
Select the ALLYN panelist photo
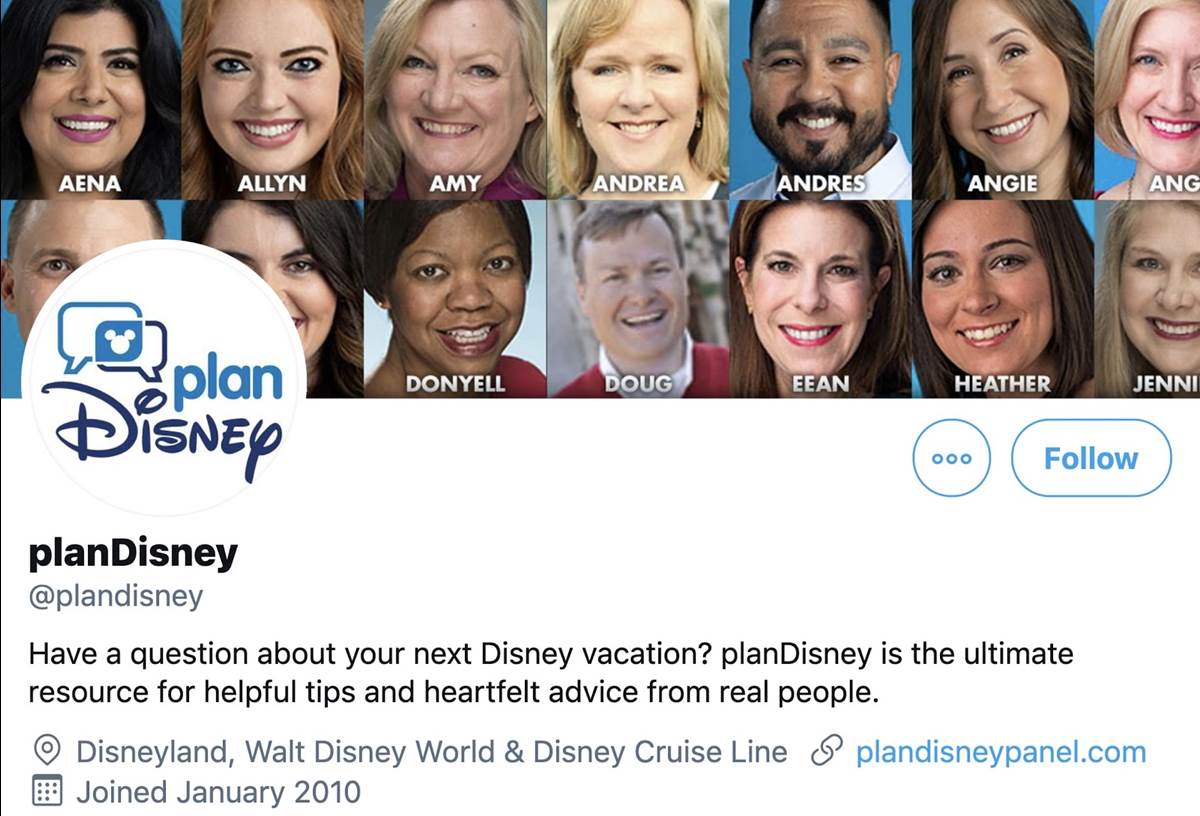click(x=271, y=95)
